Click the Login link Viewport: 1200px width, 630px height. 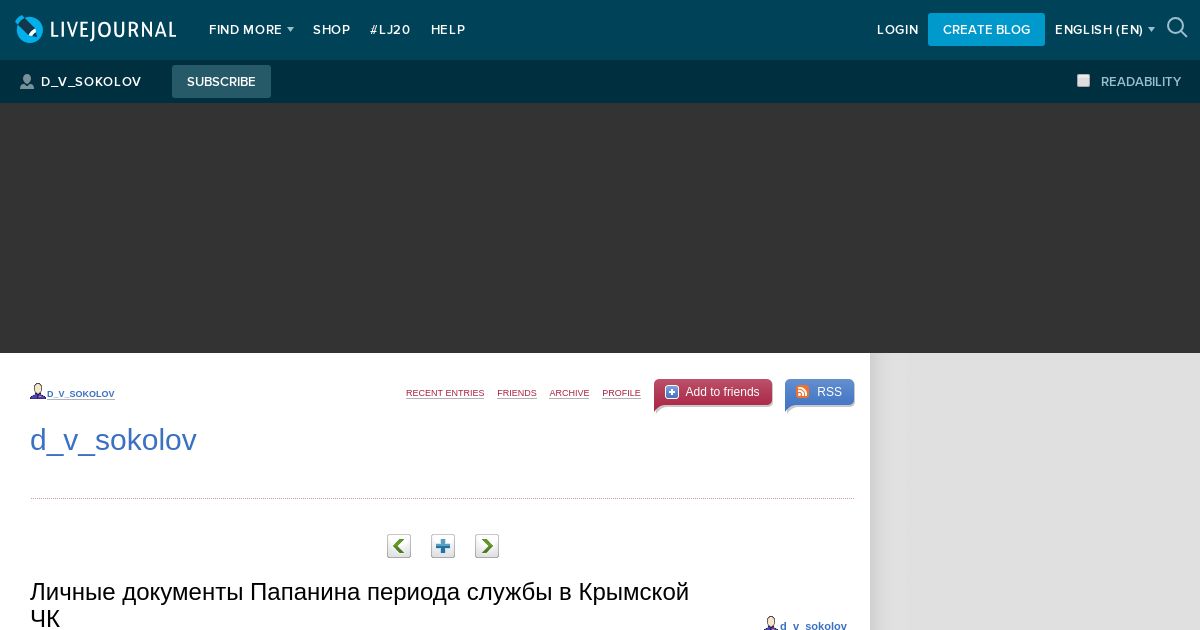coord(897,30)
